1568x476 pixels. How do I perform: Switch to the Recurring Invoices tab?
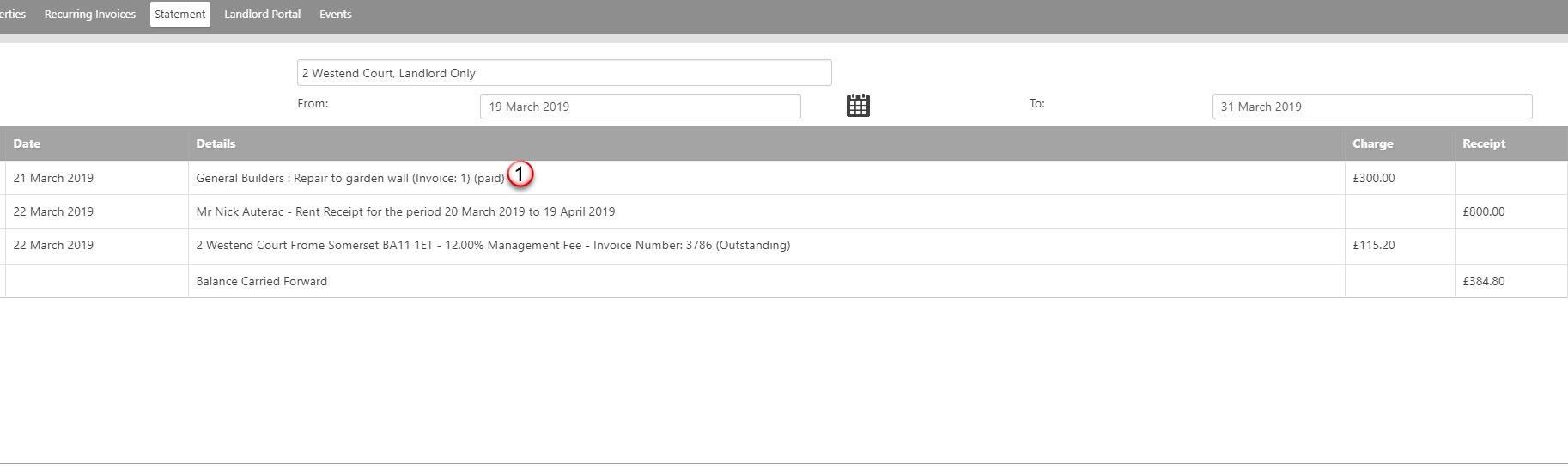90,15
